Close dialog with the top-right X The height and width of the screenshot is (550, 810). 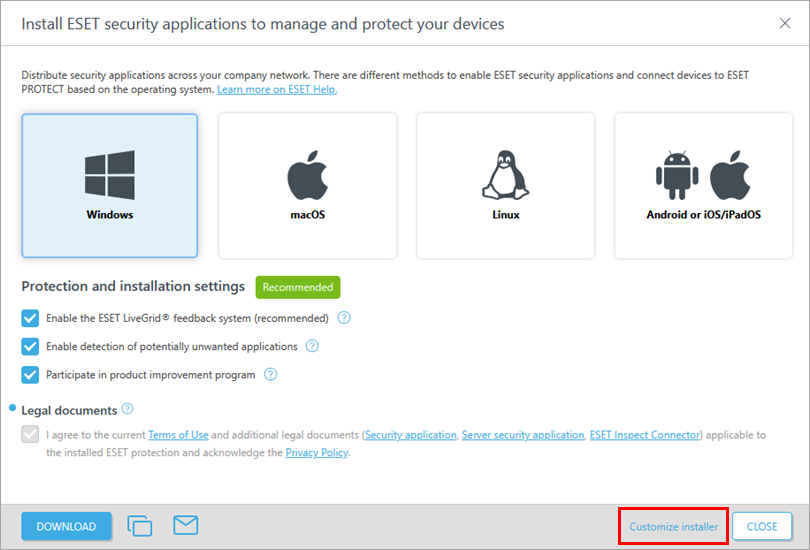(x=784, y=22)
